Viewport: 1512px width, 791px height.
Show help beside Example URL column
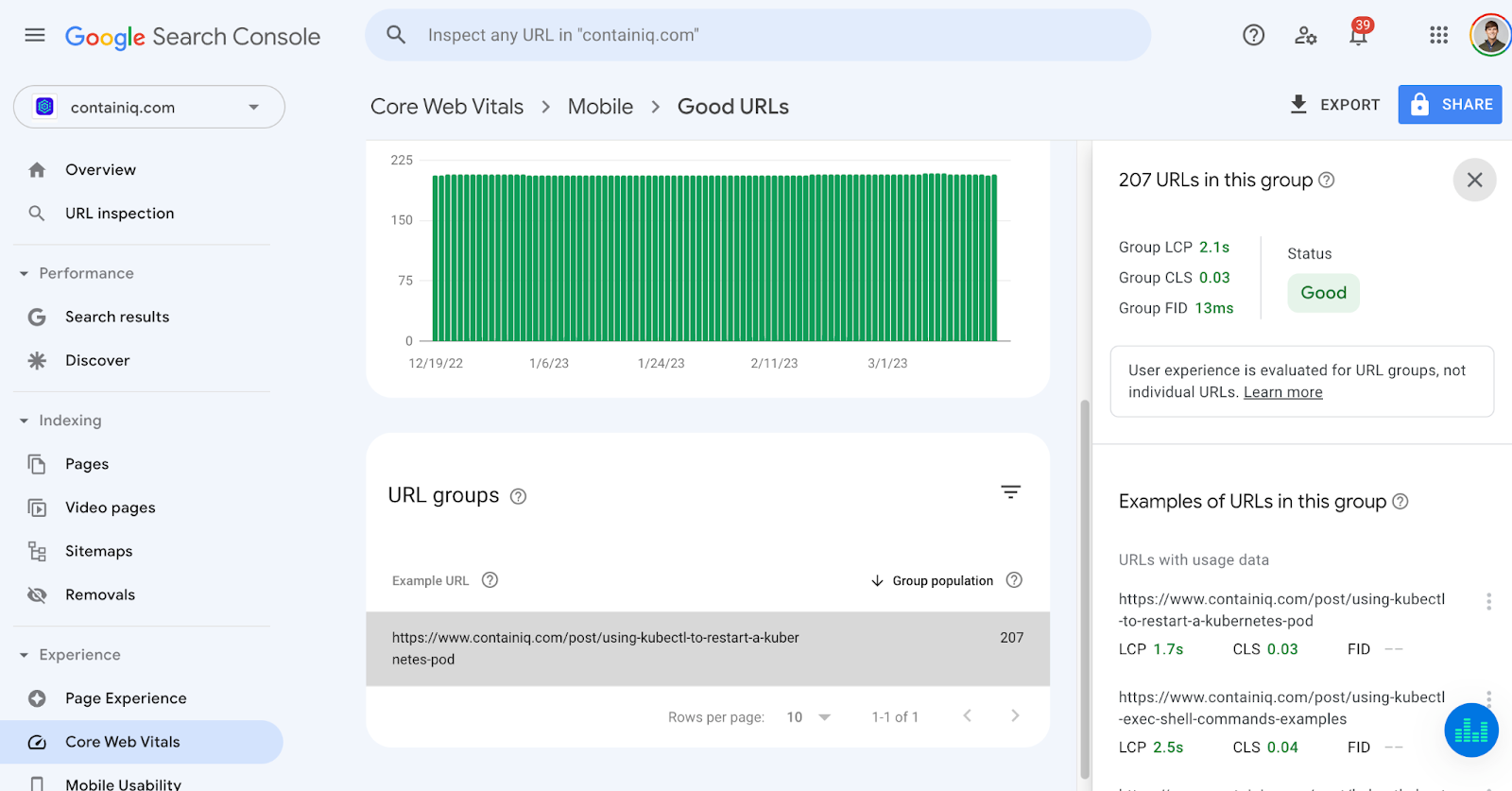[490, 580]
